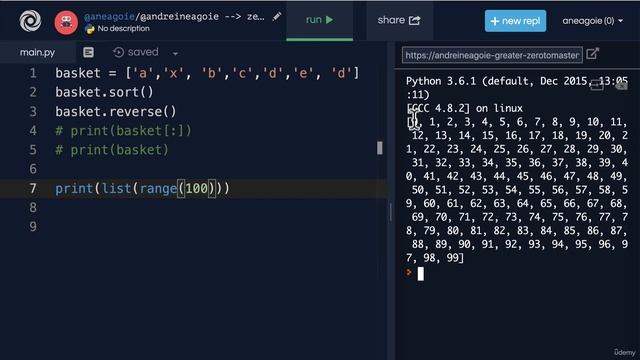Click line number 7 in the gutter
The height and width of the screenshot is (360, 640).
(33, 189)
